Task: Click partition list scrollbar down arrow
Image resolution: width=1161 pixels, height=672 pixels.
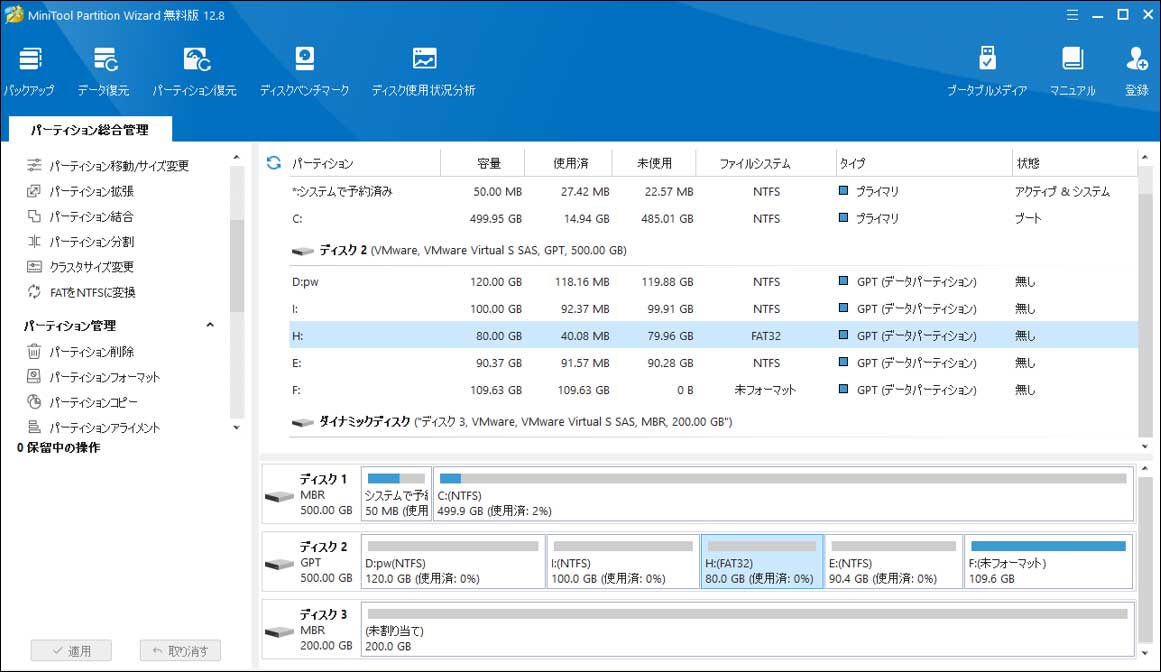Action: 1145,446
